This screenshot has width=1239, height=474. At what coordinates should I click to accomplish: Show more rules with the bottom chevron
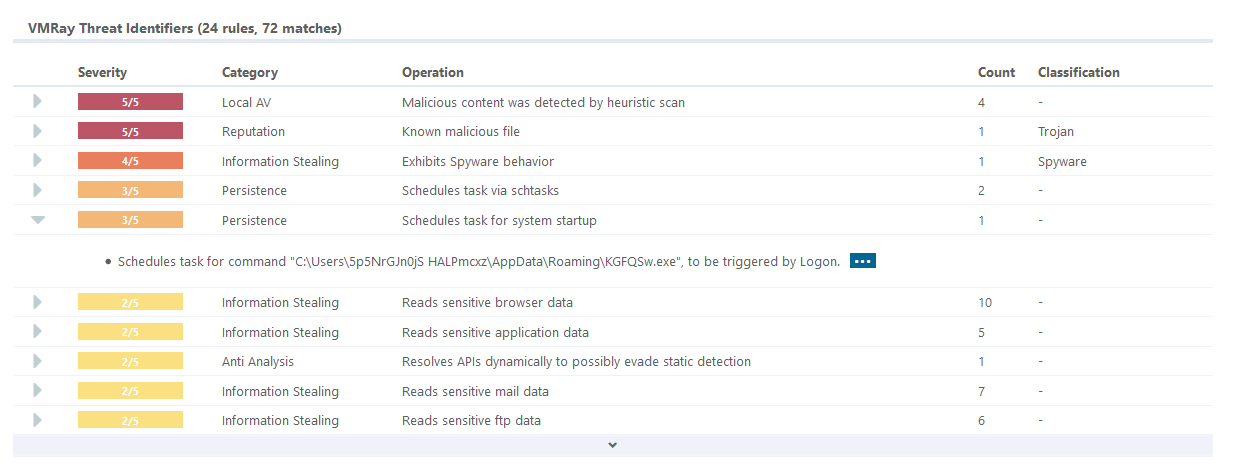click(x=613, y=445)
